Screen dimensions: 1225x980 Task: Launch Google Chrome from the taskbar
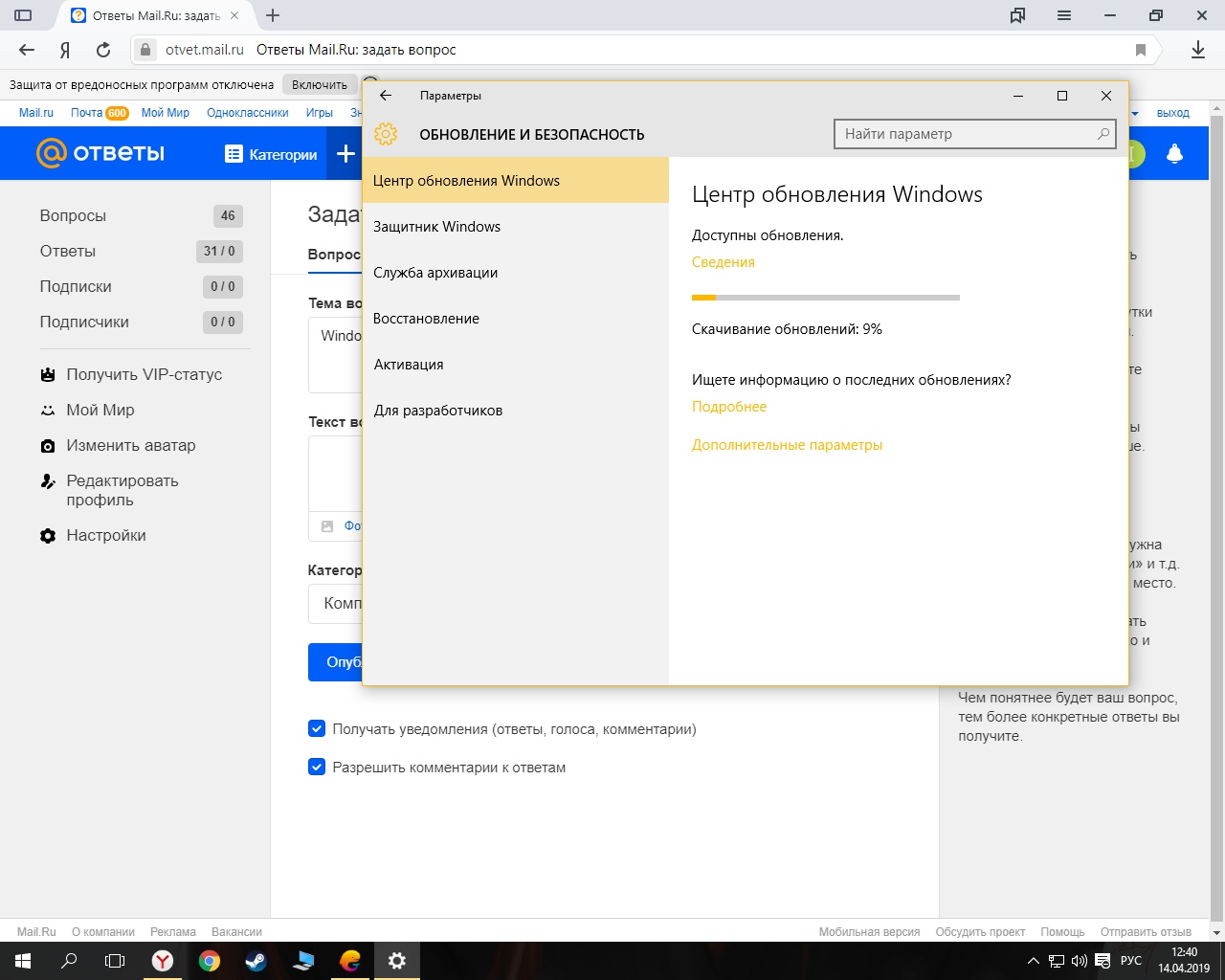click(210, 961)
